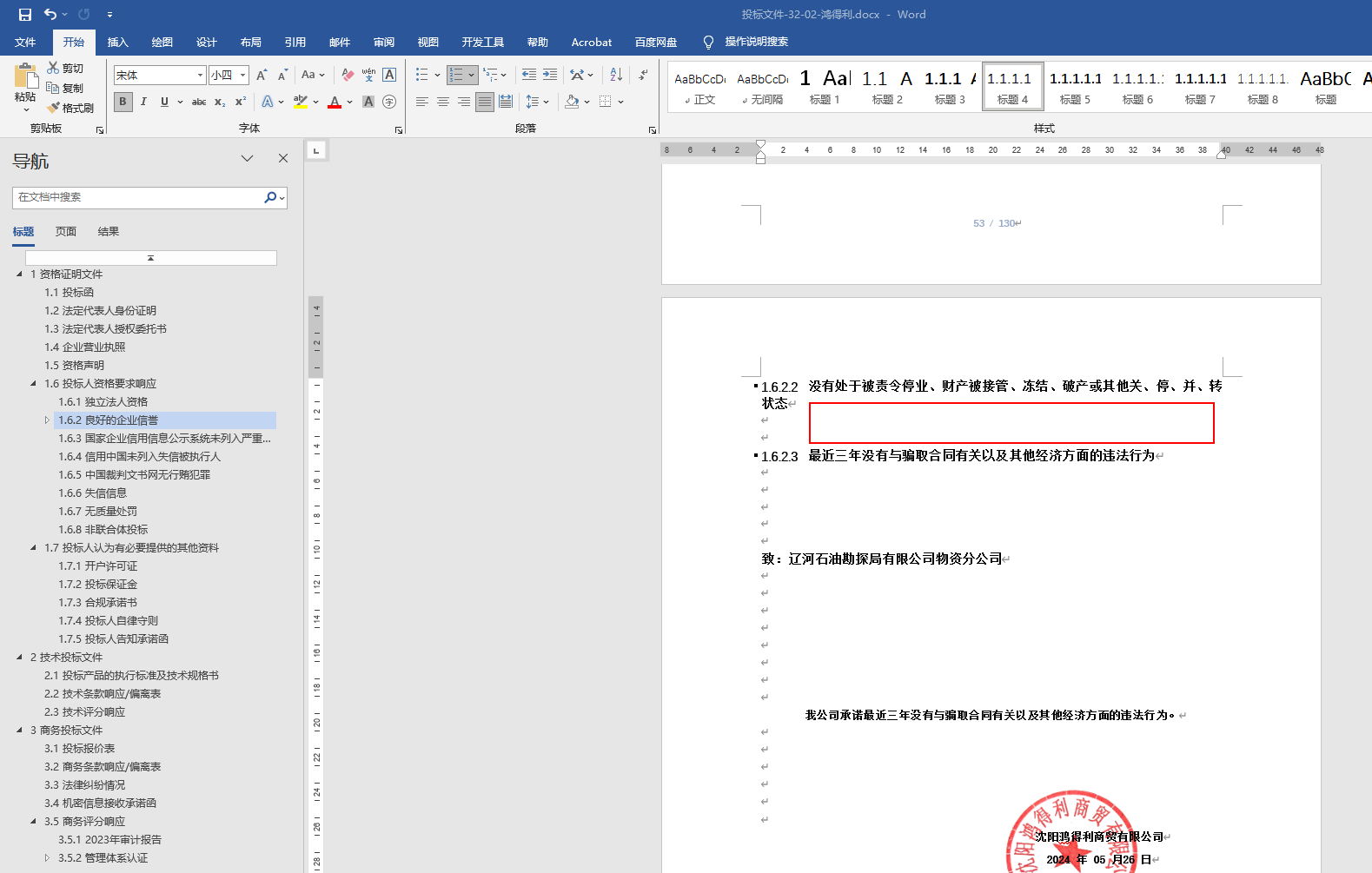
Task: Open the 页面 tab in navigation pane
Action: tap(66, 232)
